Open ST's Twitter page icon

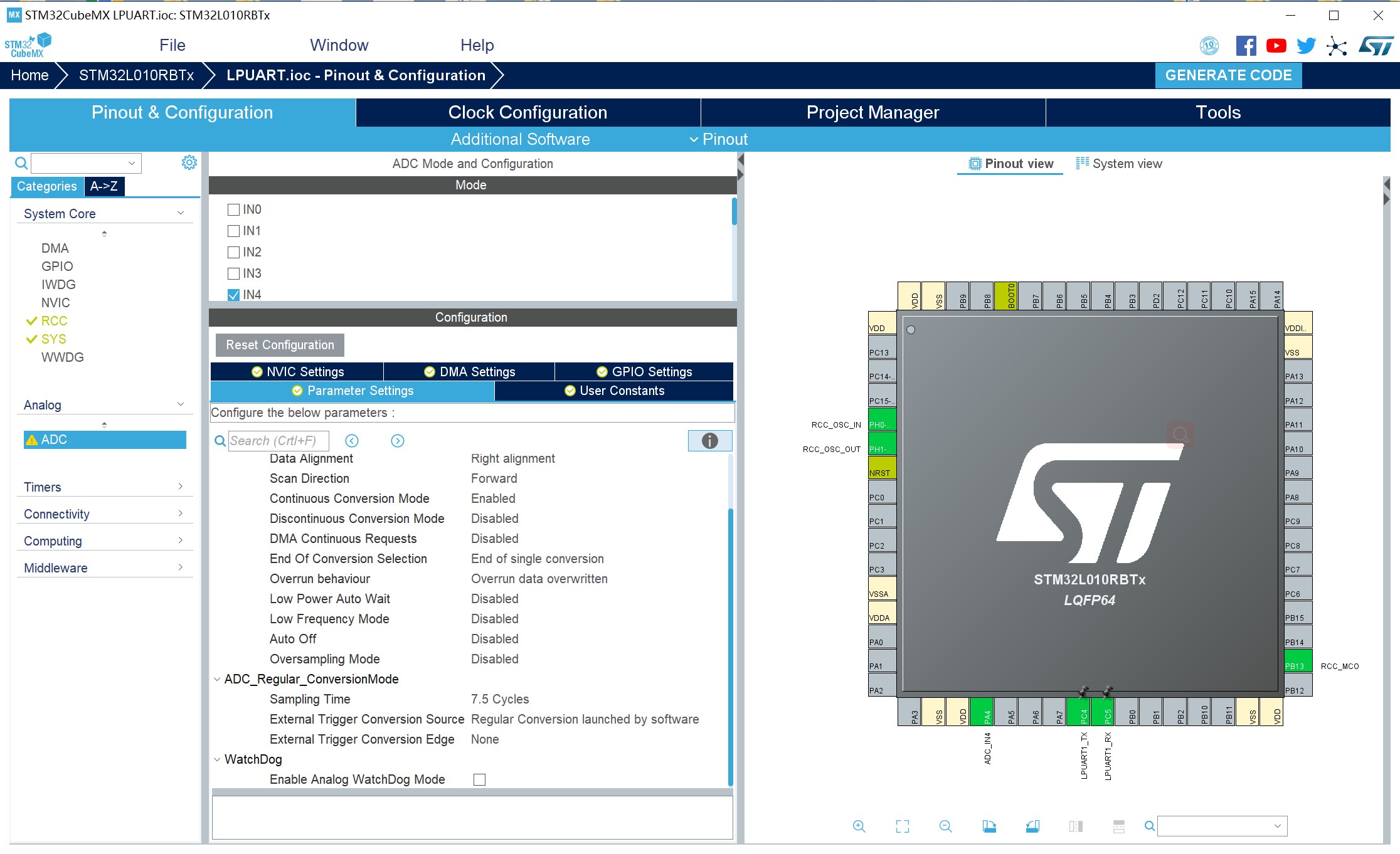1306,45
